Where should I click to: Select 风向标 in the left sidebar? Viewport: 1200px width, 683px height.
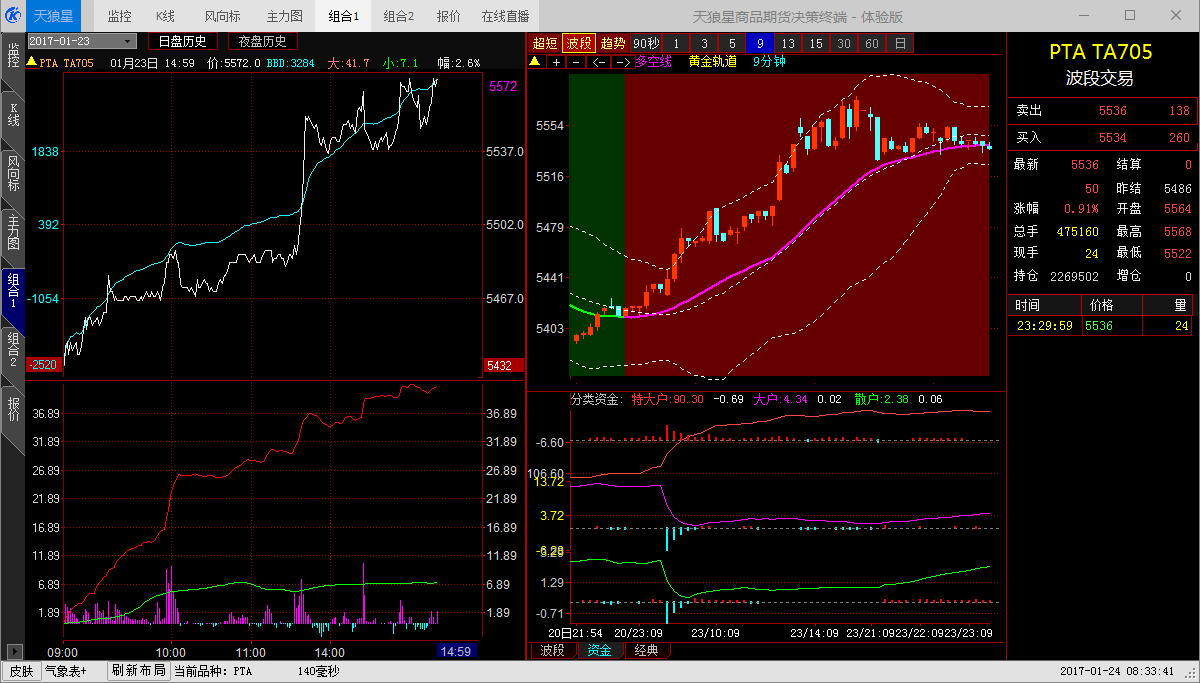pyautogui.click(x=13, y=173)
